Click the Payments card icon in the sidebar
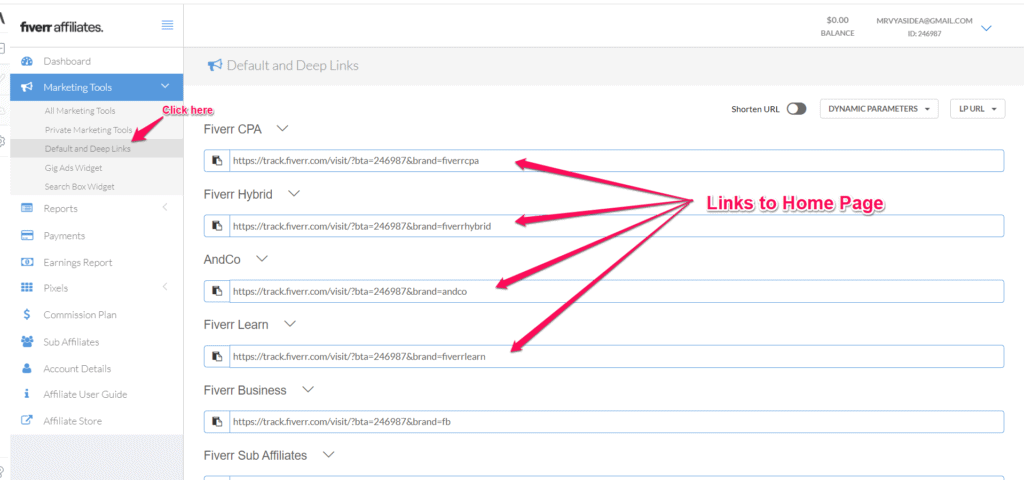The image size is (1024, 480). [27, 236]
